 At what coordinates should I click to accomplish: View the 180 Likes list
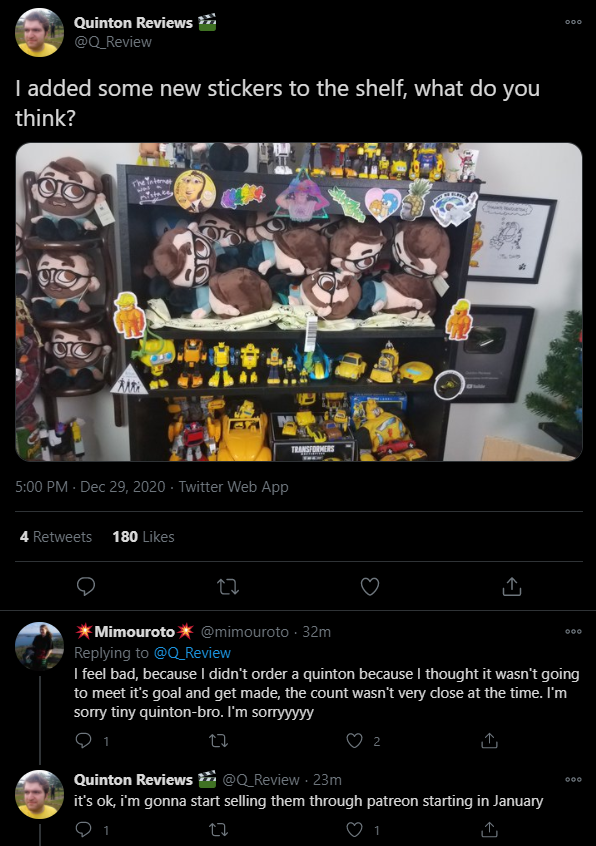click(143, 537)
